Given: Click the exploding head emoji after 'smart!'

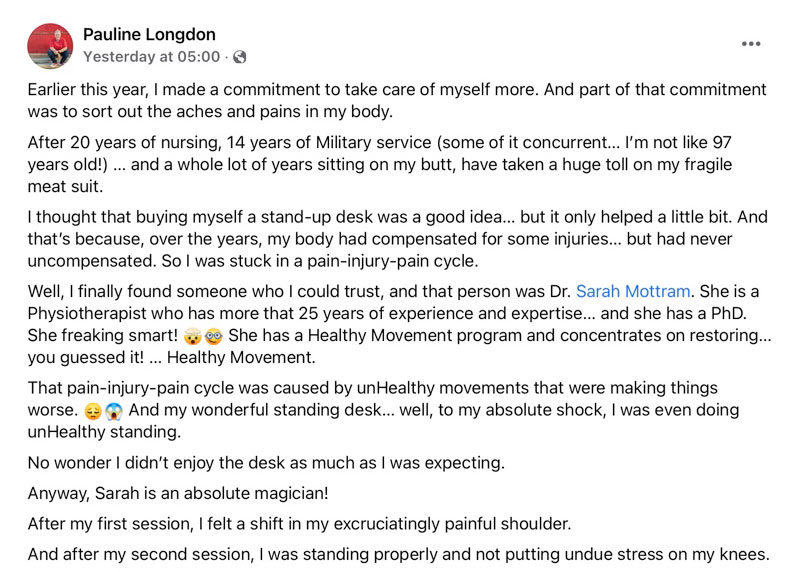Looking at the screenshot, I should (x=192, y=336).
